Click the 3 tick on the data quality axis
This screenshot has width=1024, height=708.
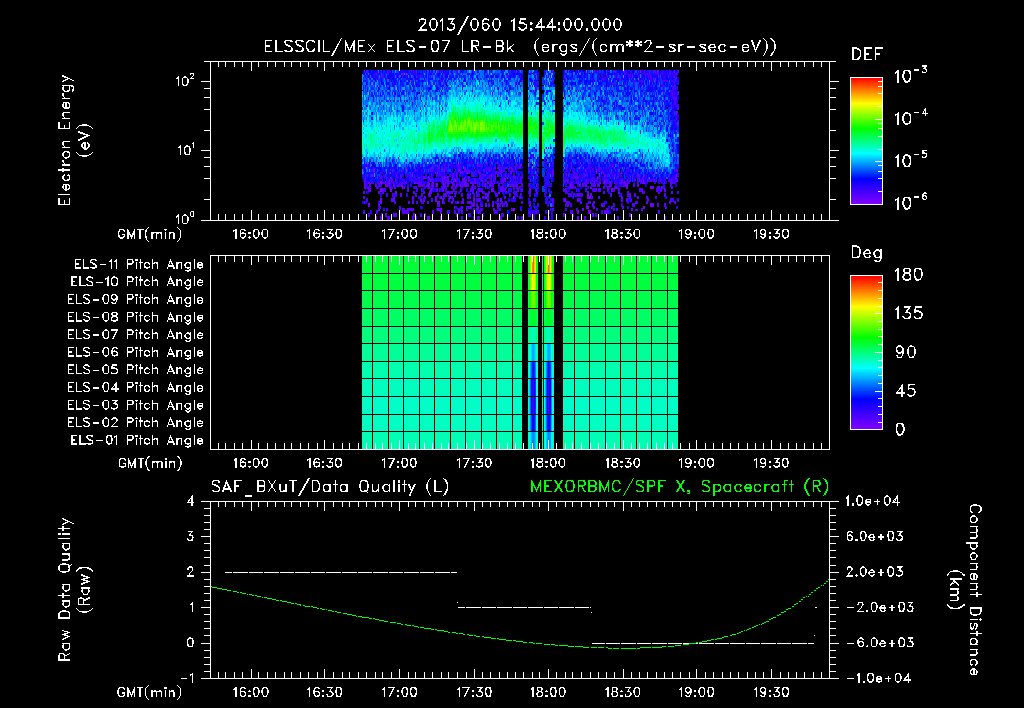click(190, 537)
